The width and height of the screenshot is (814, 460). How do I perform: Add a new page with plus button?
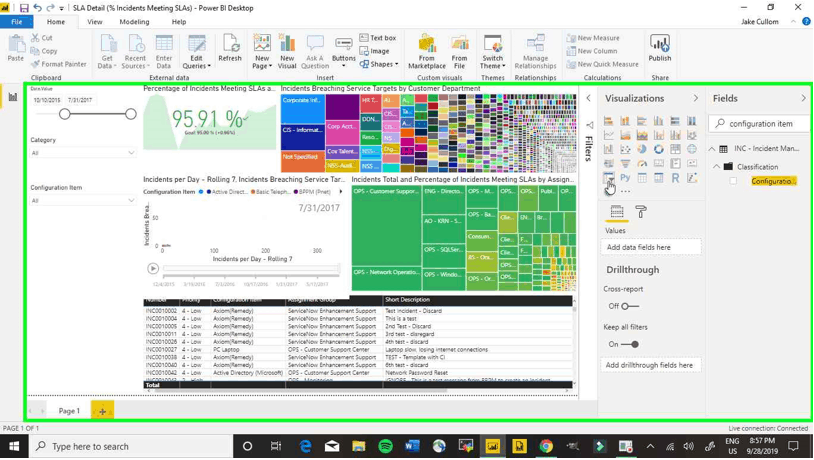102,411
